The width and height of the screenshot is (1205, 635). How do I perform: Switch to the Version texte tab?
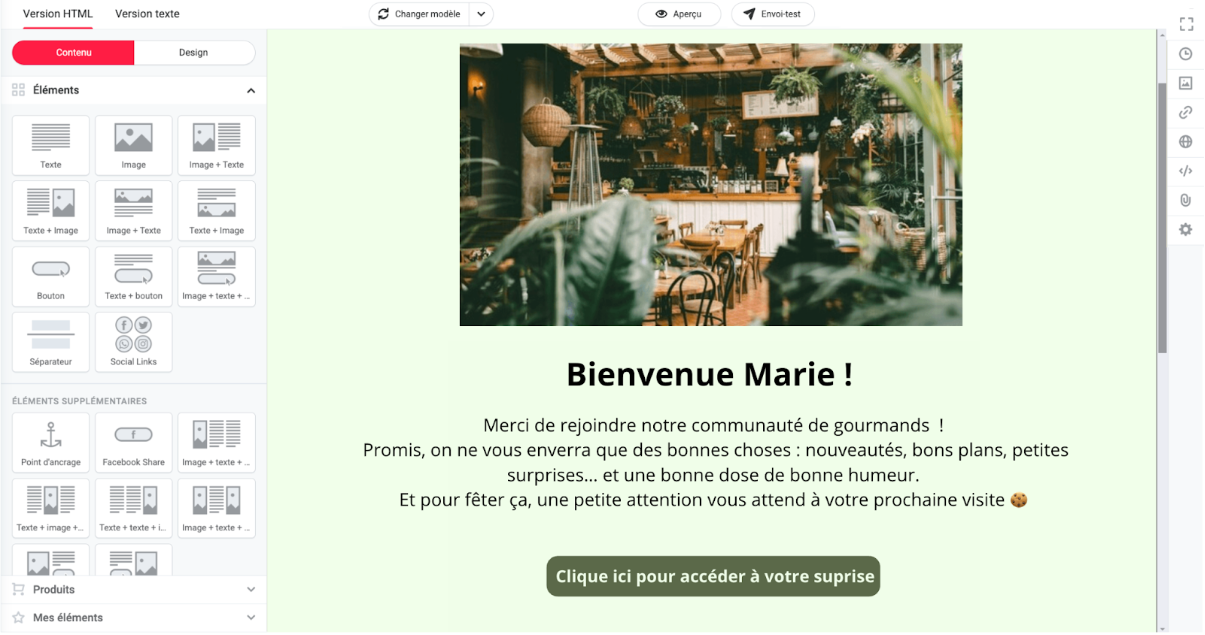click(147, 14)
